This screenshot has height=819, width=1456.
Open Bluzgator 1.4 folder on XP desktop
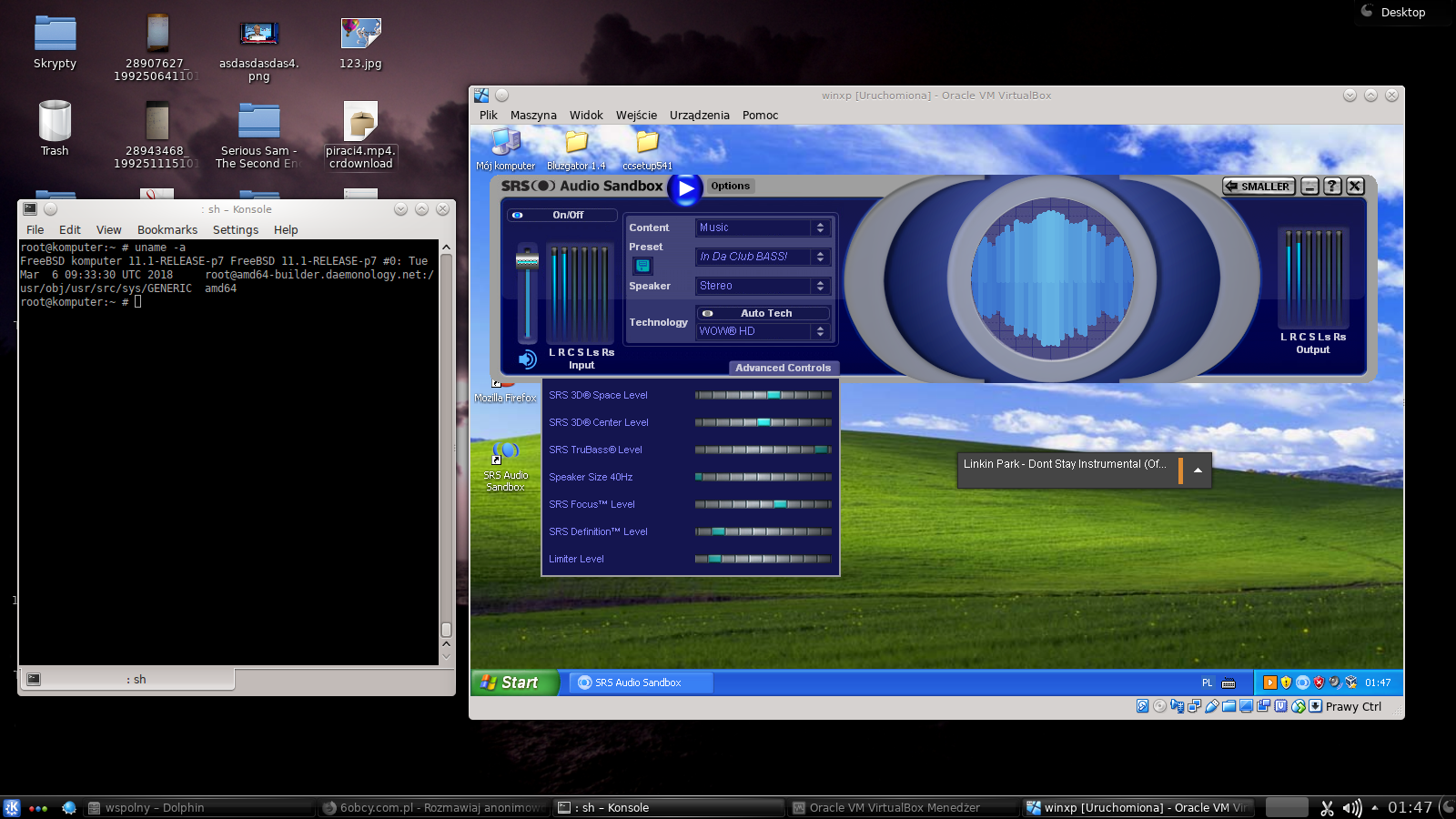pos(576,149)
